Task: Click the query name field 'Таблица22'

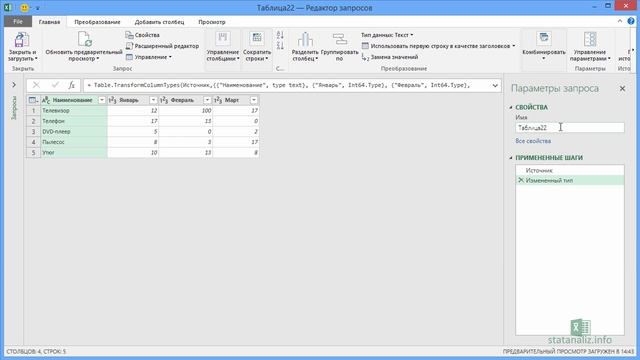Action: pos(569,128)
